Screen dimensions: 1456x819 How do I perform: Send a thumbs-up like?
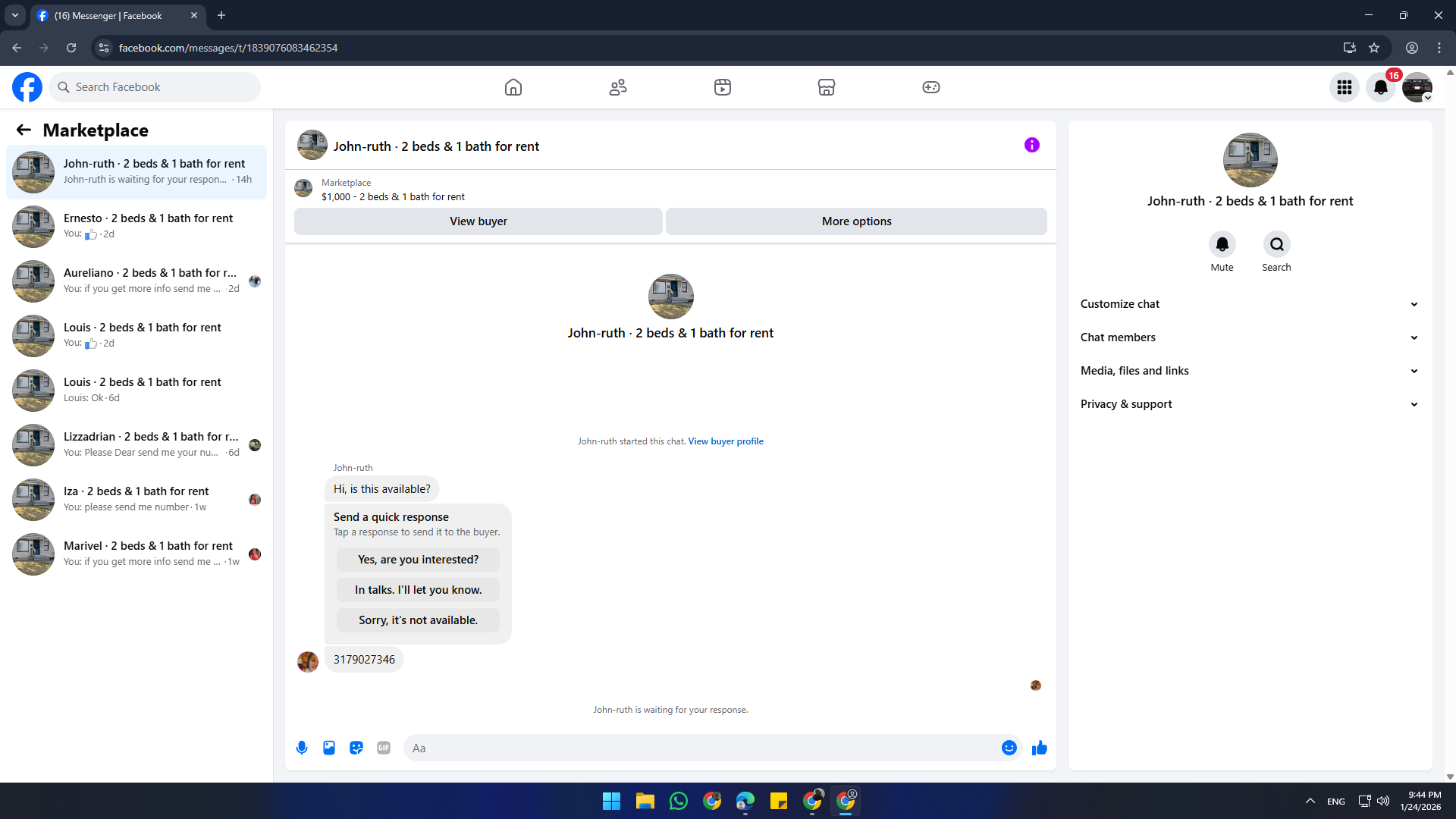pos(1039,748)
